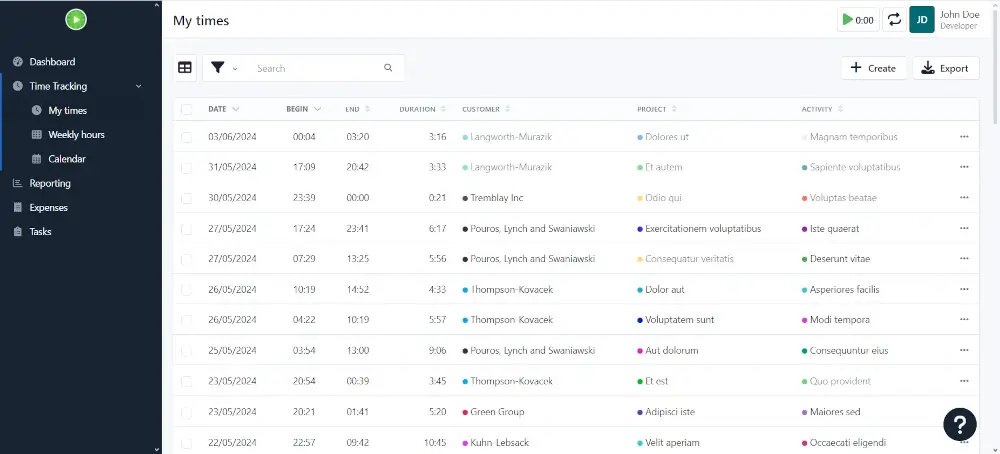This screenshot has height=454, width=1000.
Task: Export the timesheet list
Action: pyautogui.click(x=946, y=68)
